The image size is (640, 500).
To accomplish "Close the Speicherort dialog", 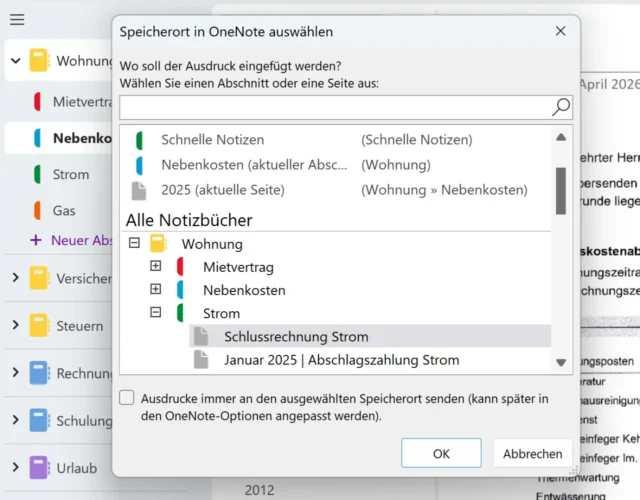I will 560,31.
